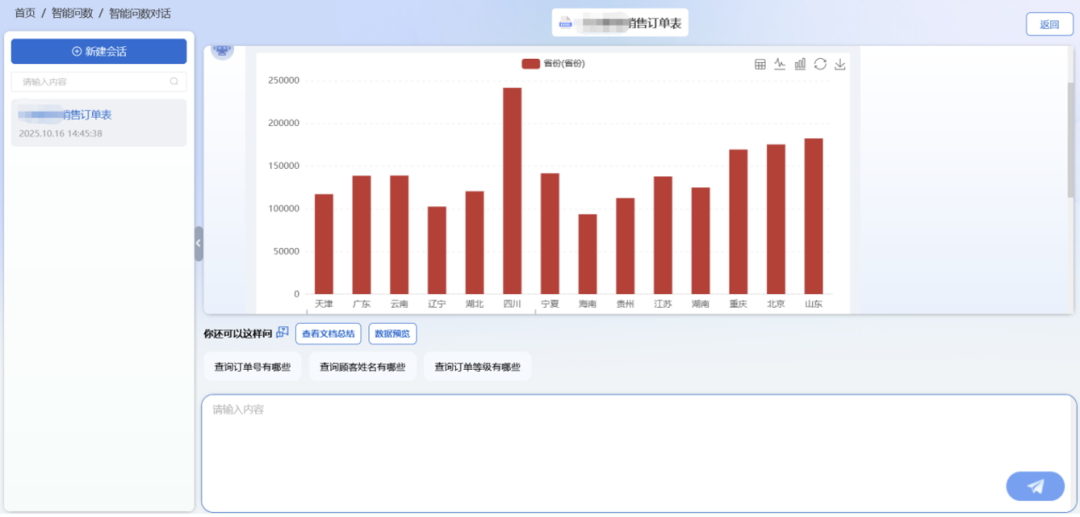
Task: Collapse the left sidebar with arrow handle
Action: (198, 243)
